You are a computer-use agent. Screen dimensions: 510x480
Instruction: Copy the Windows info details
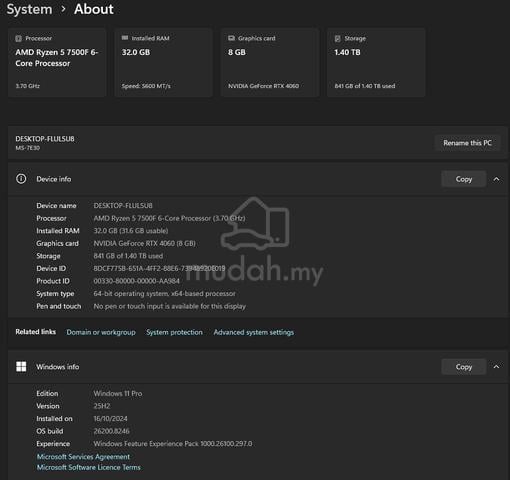[464, 367]
